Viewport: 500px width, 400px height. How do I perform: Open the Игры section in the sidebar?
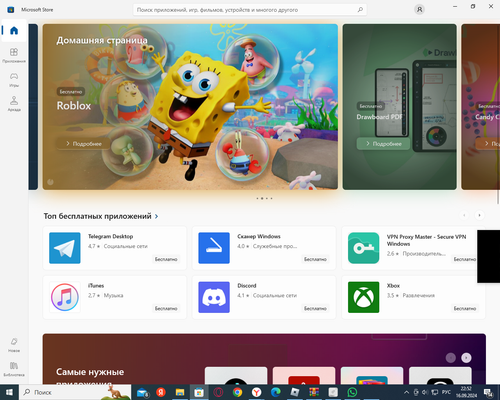pos(14,80)
